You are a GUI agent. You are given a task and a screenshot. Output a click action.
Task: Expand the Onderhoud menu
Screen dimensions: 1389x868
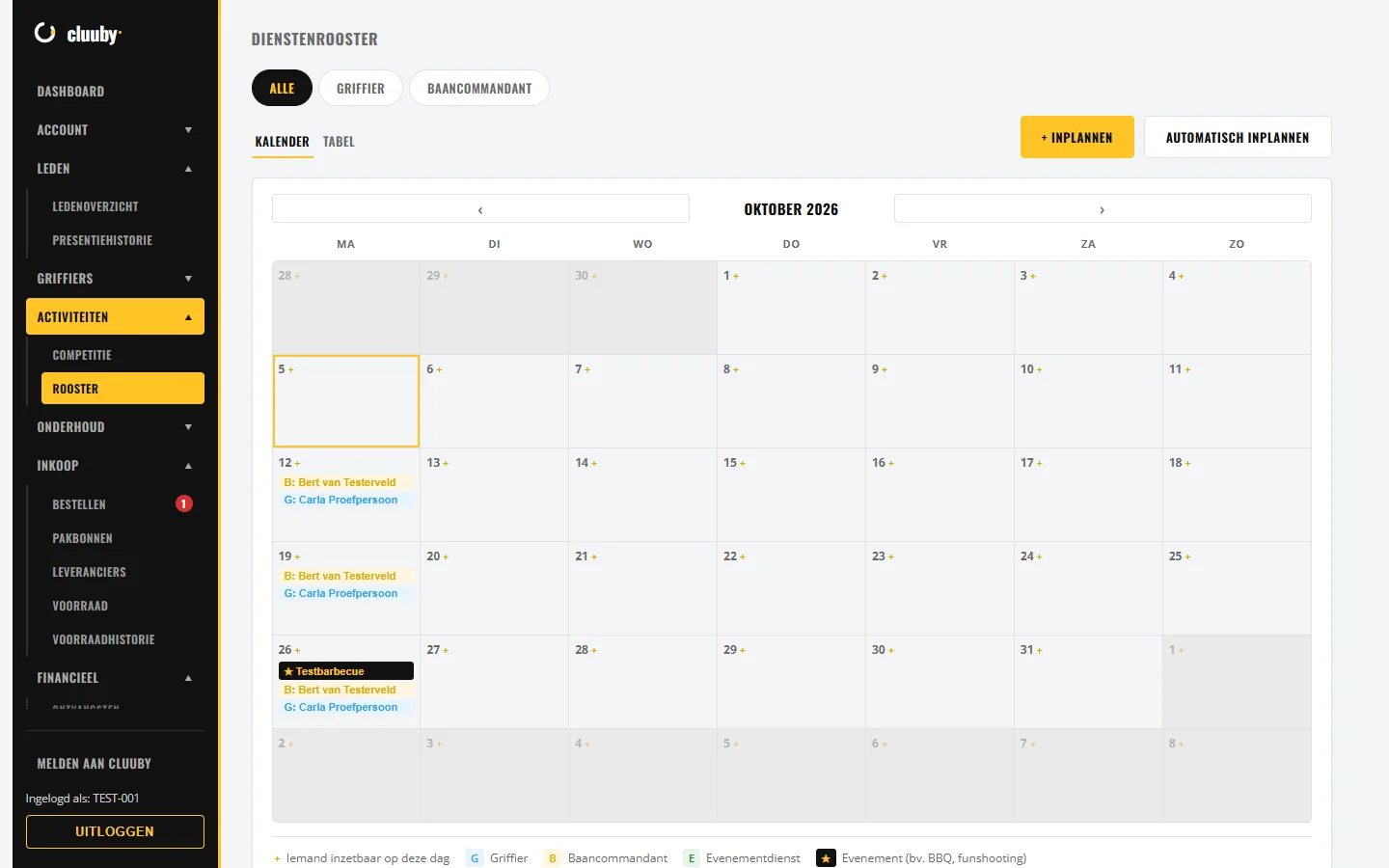[x=115, y=427]
